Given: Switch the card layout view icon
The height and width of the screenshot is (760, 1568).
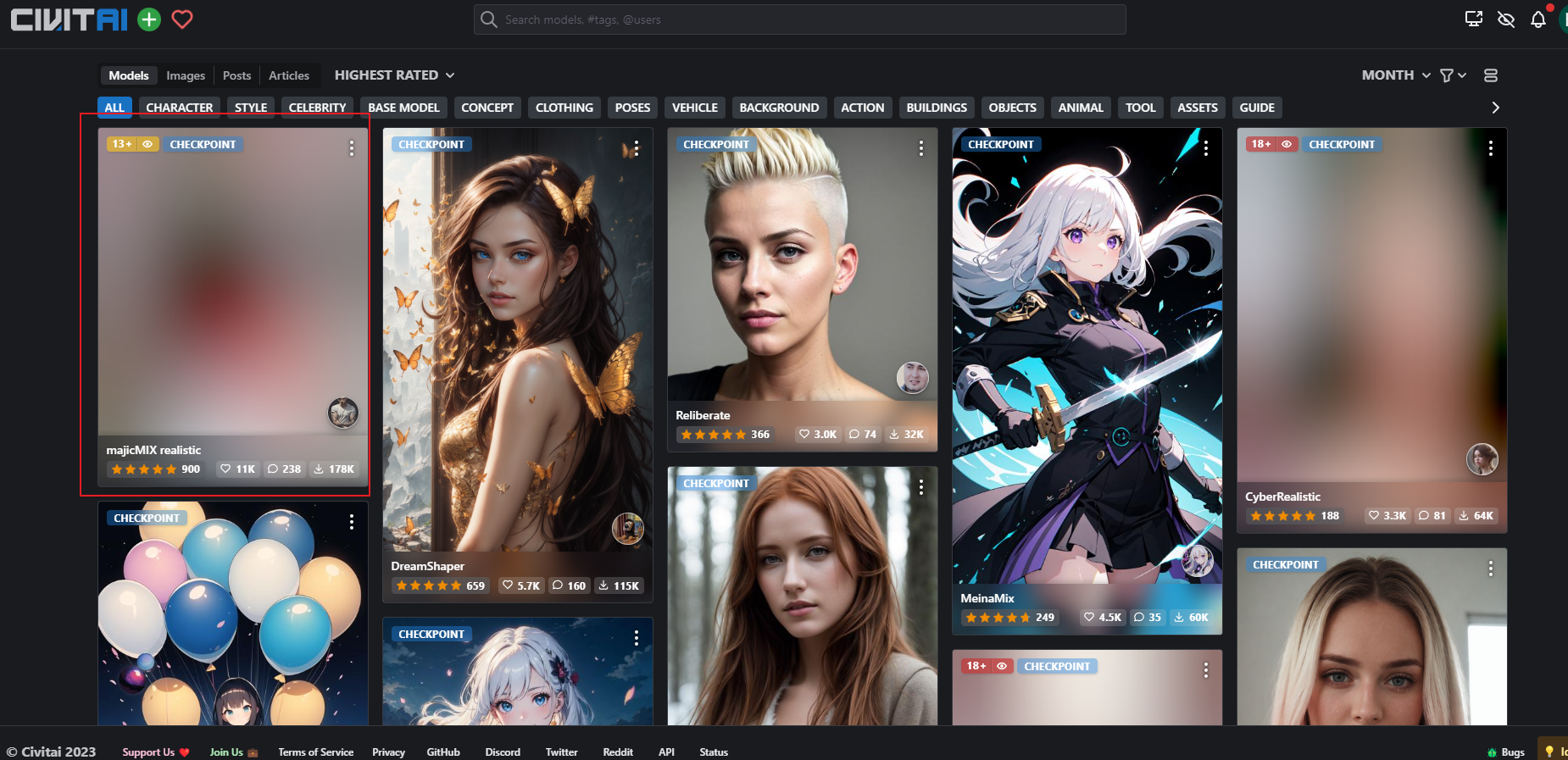Looking at the screenshot, I should [1490, 75].
